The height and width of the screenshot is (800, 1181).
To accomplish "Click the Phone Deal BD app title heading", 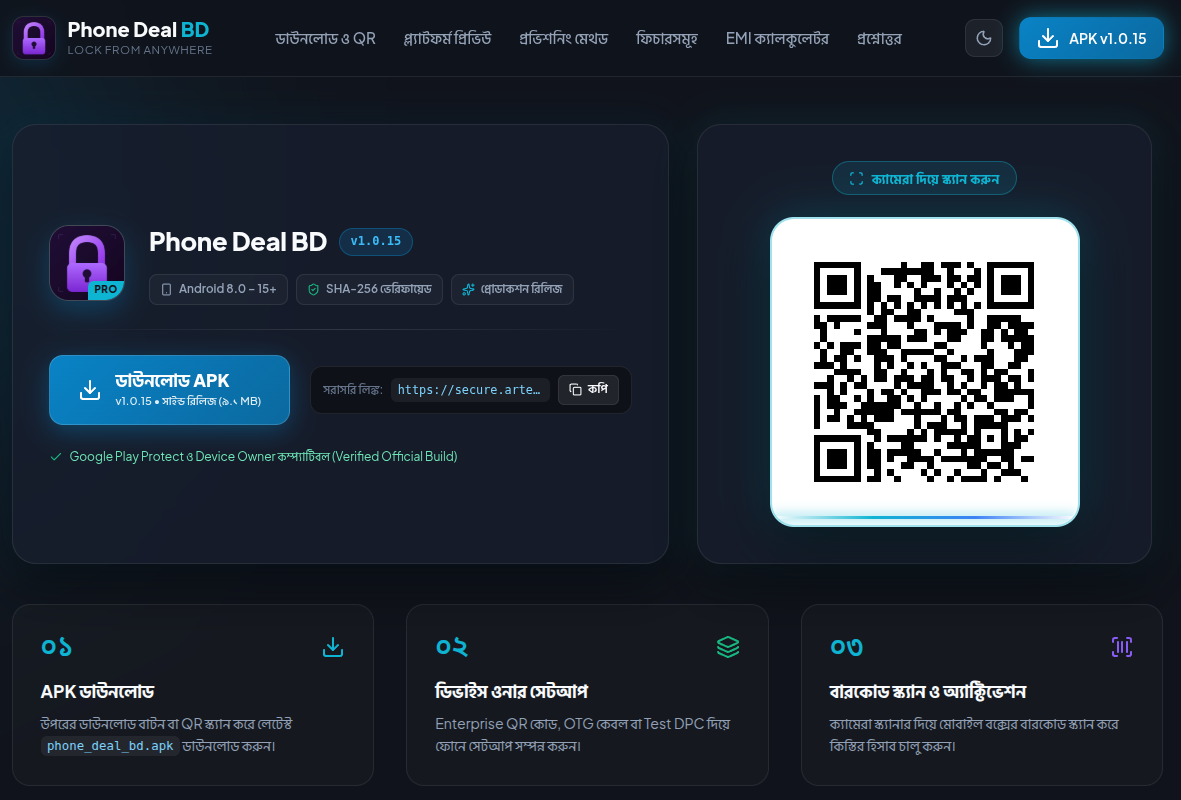I will tap(238, 242).
